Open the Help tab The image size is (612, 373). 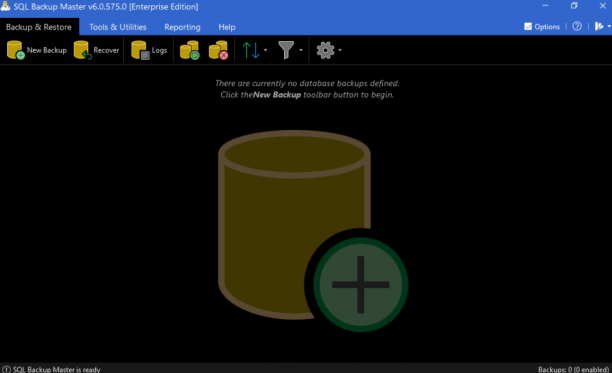pyautogui.click(x=227, y=27)
